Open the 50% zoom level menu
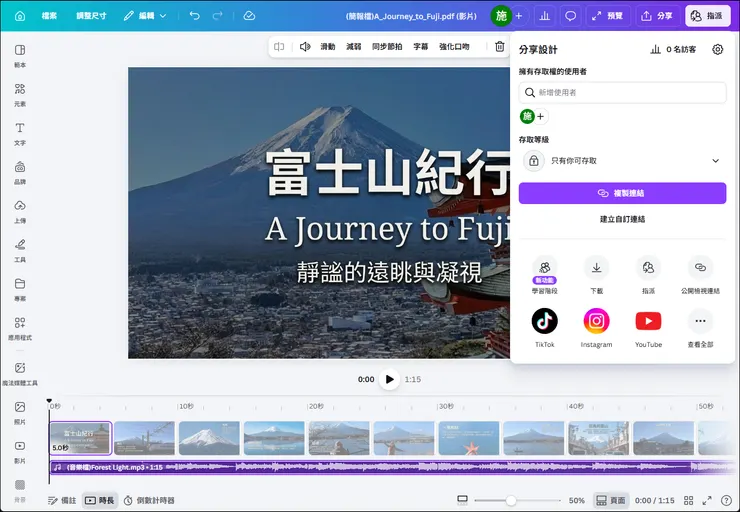 click(x=576, y=501)
